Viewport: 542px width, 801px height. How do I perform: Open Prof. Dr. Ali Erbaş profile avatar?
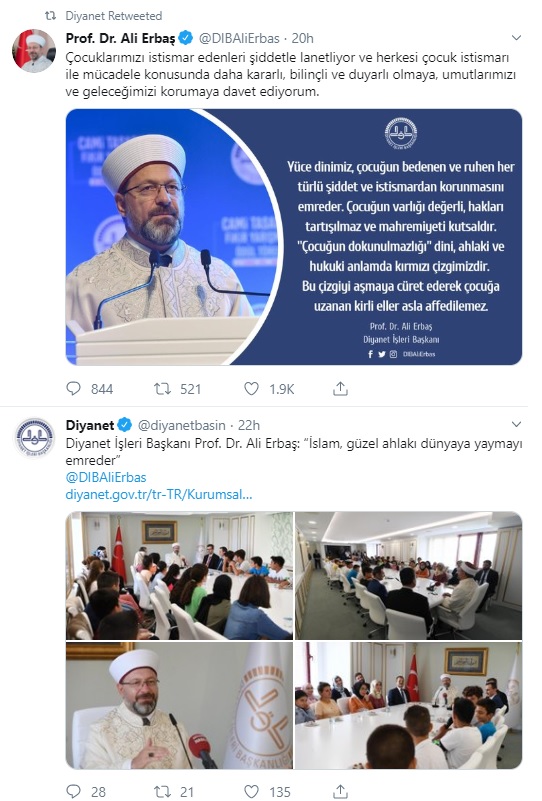tap(34, 51)
